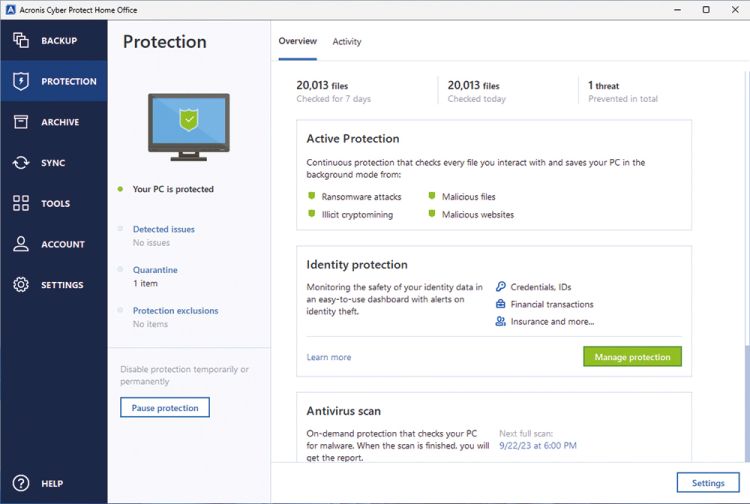Maximize the Acronis window
The height and width of the screenshot is (504, 750).
[706, 10]
